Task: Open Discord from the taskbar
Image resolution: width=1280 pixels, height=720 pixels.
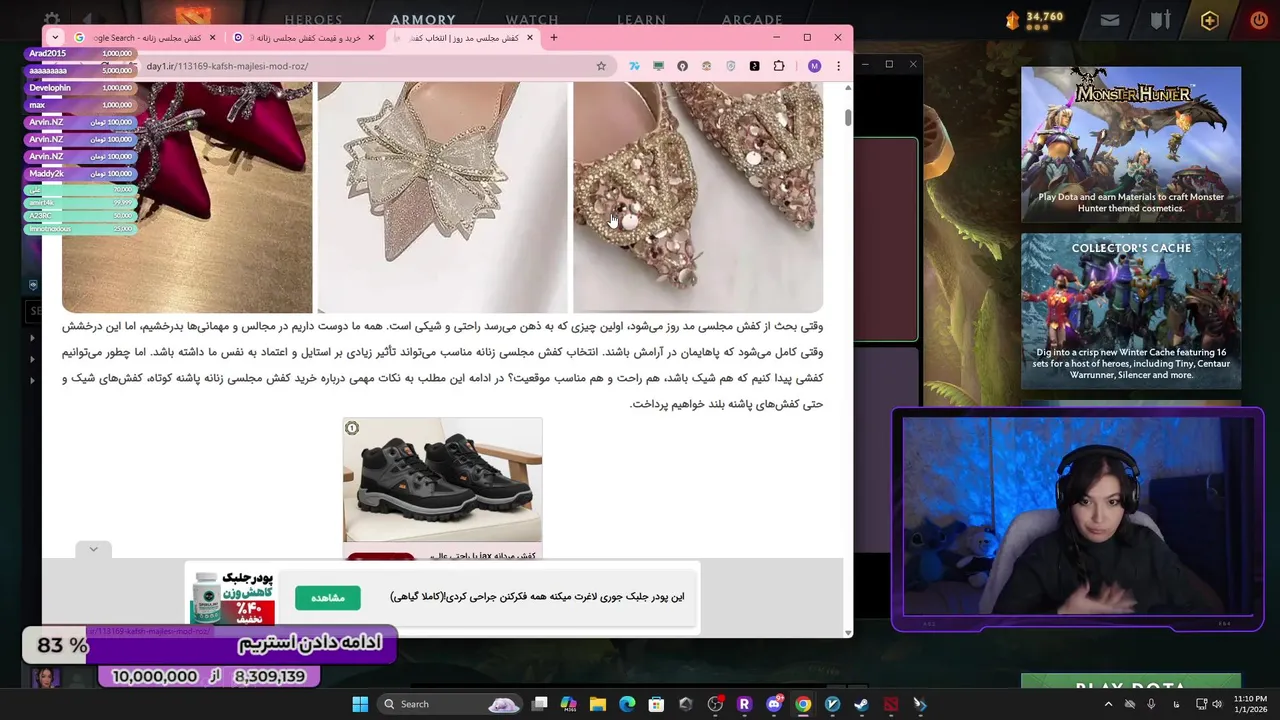Action: click(x=774, y=704)
